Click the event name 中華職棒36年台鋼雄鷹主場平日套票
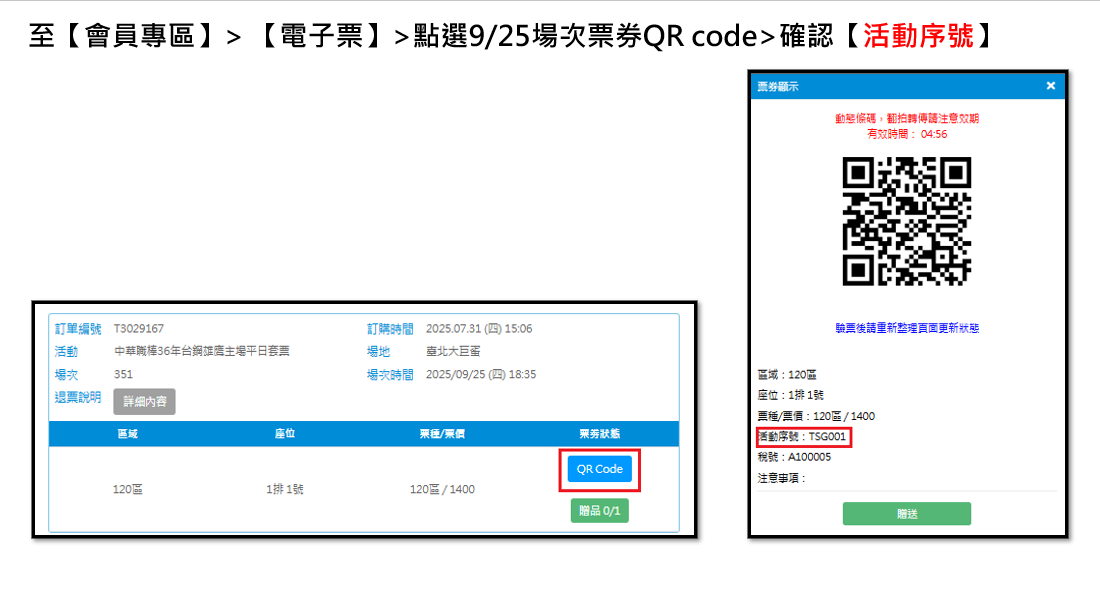 click(x=202, y=351)
